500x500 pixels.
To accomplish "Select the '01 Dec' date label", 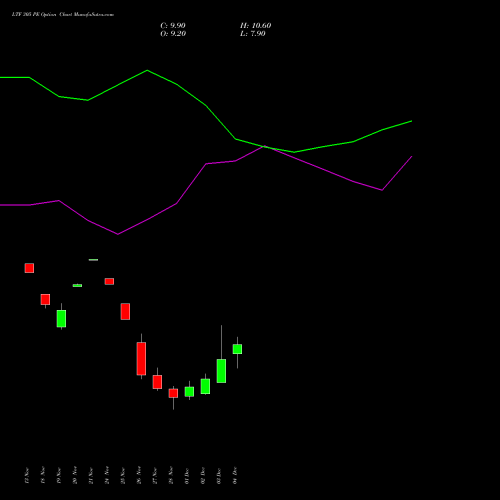I will point(187,475).
